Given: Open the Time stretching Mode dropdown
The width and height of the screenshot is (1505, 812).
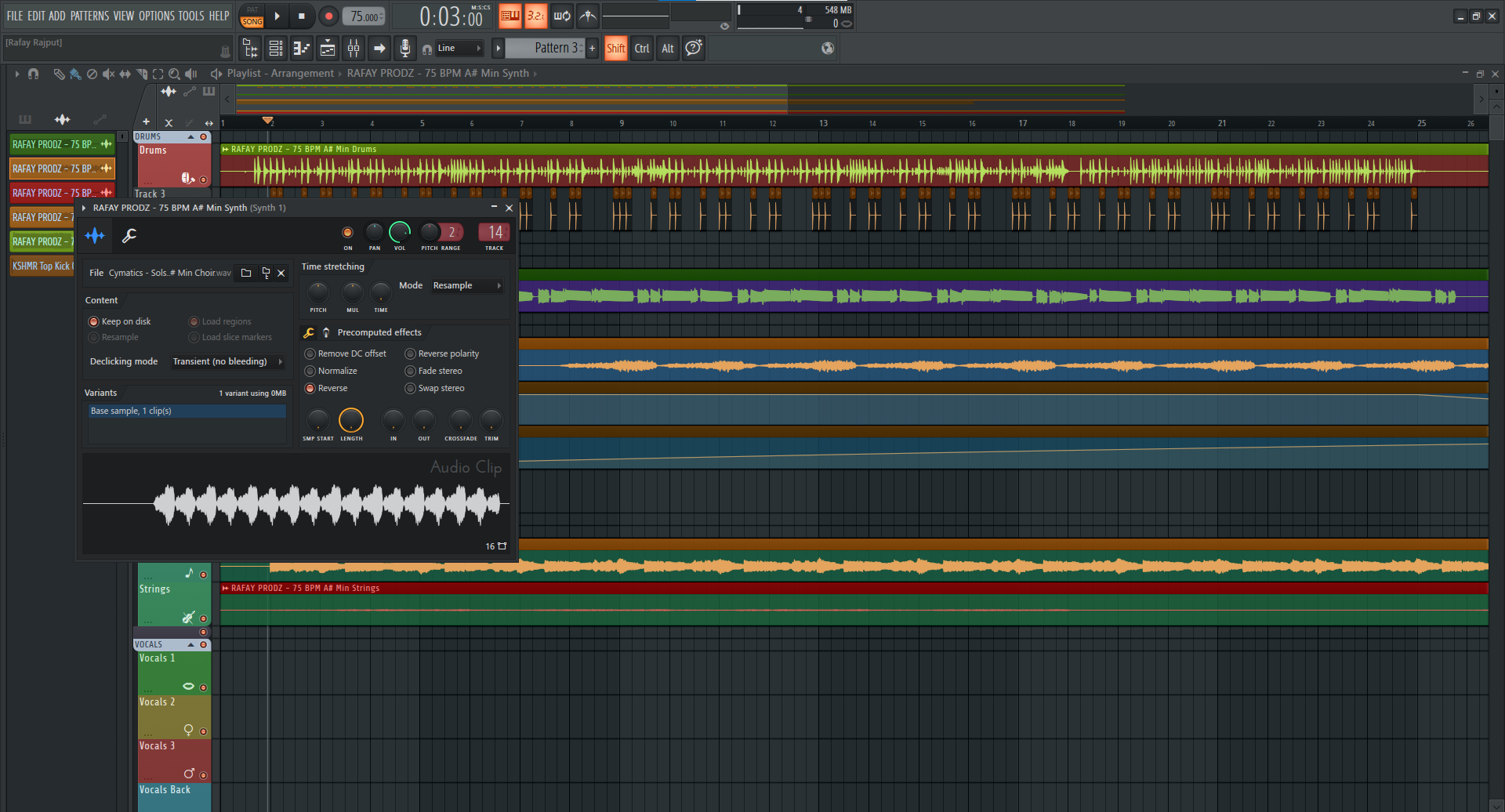Looking at the screenshot, I should pyautogui.click(x=466, y=285).
